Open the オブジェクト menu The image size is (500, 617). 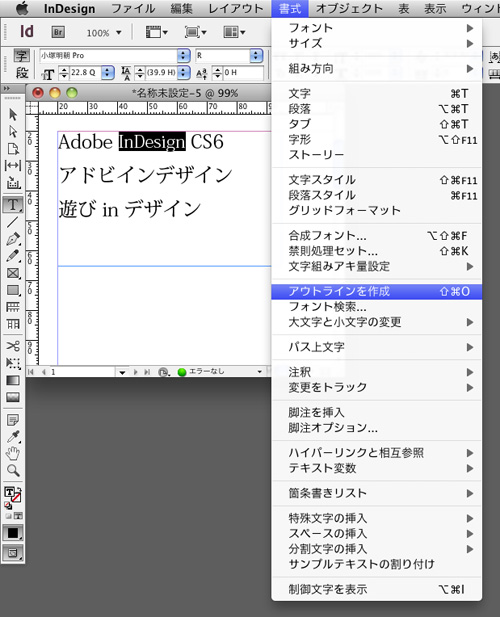pyautogui.click(x=349, y=9)
